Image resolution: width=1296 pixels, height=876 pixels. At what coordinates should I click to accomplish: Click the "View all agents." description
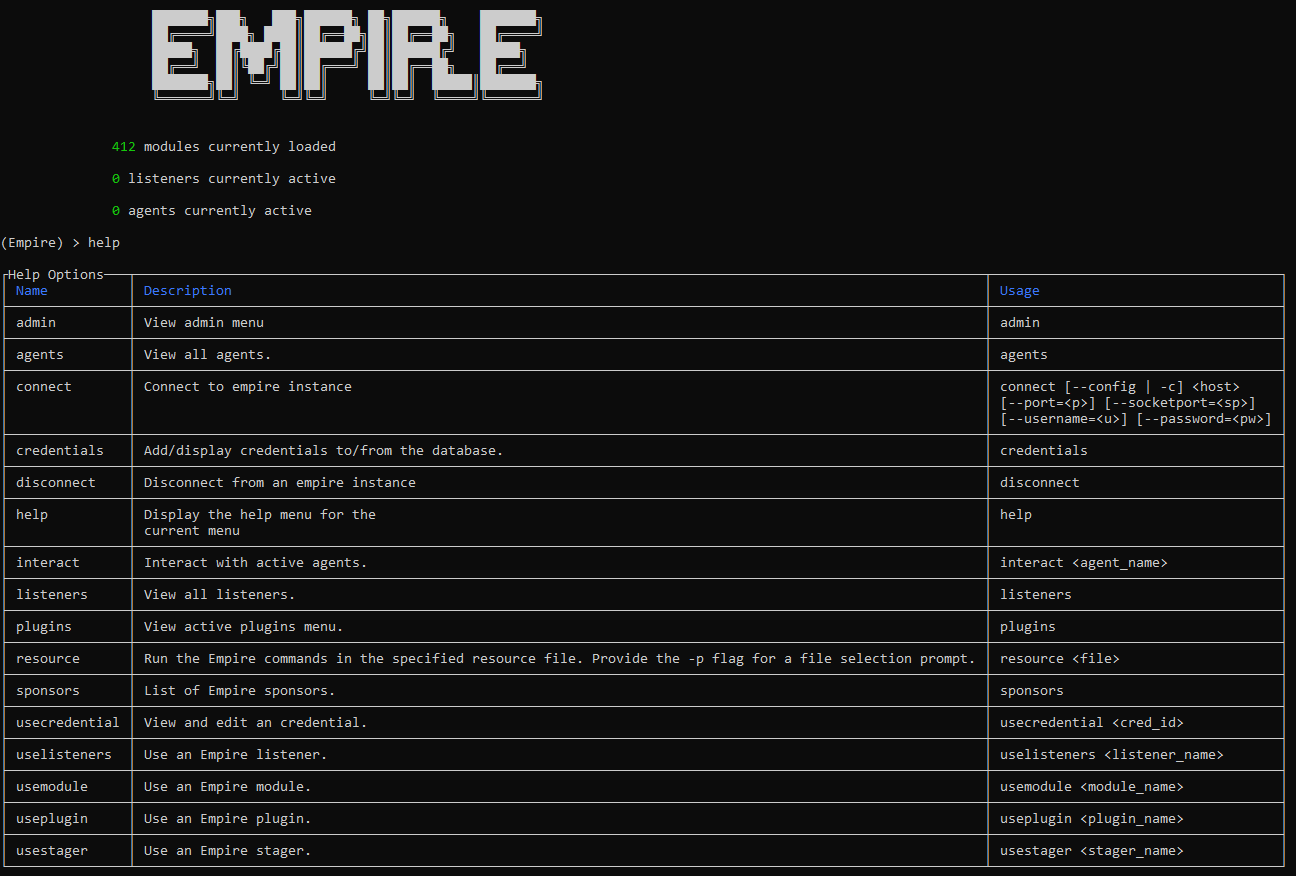pos(208,355)
